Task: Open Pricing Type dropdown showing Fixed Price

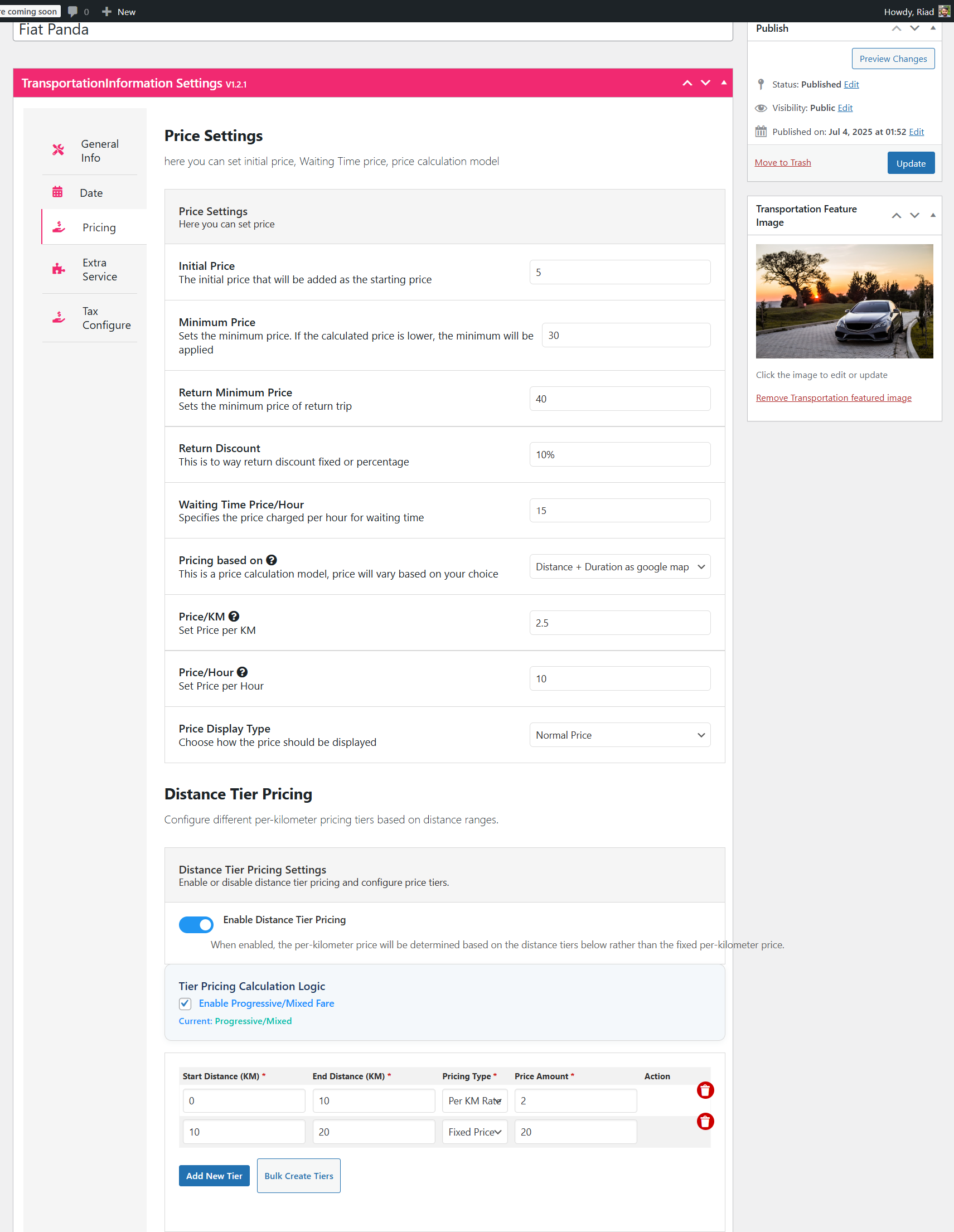Action: 474,1132
